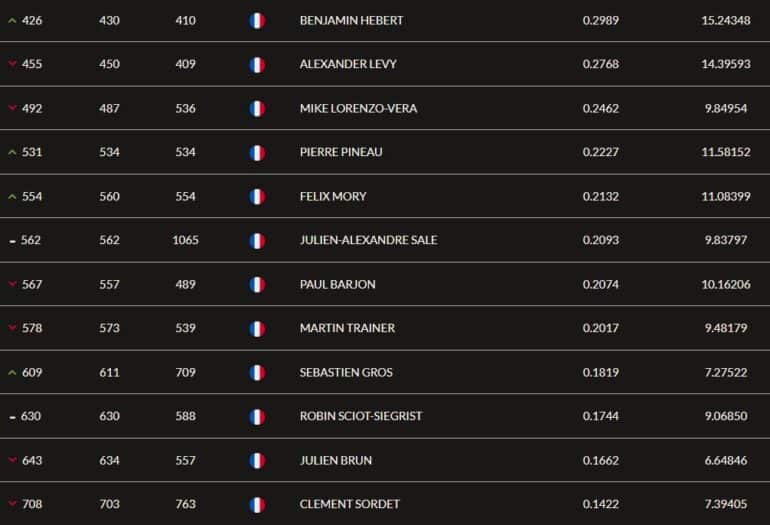This screenshot has height=525, width=770.
Task: Click average points value 0.2093
Action: [601, 240]
